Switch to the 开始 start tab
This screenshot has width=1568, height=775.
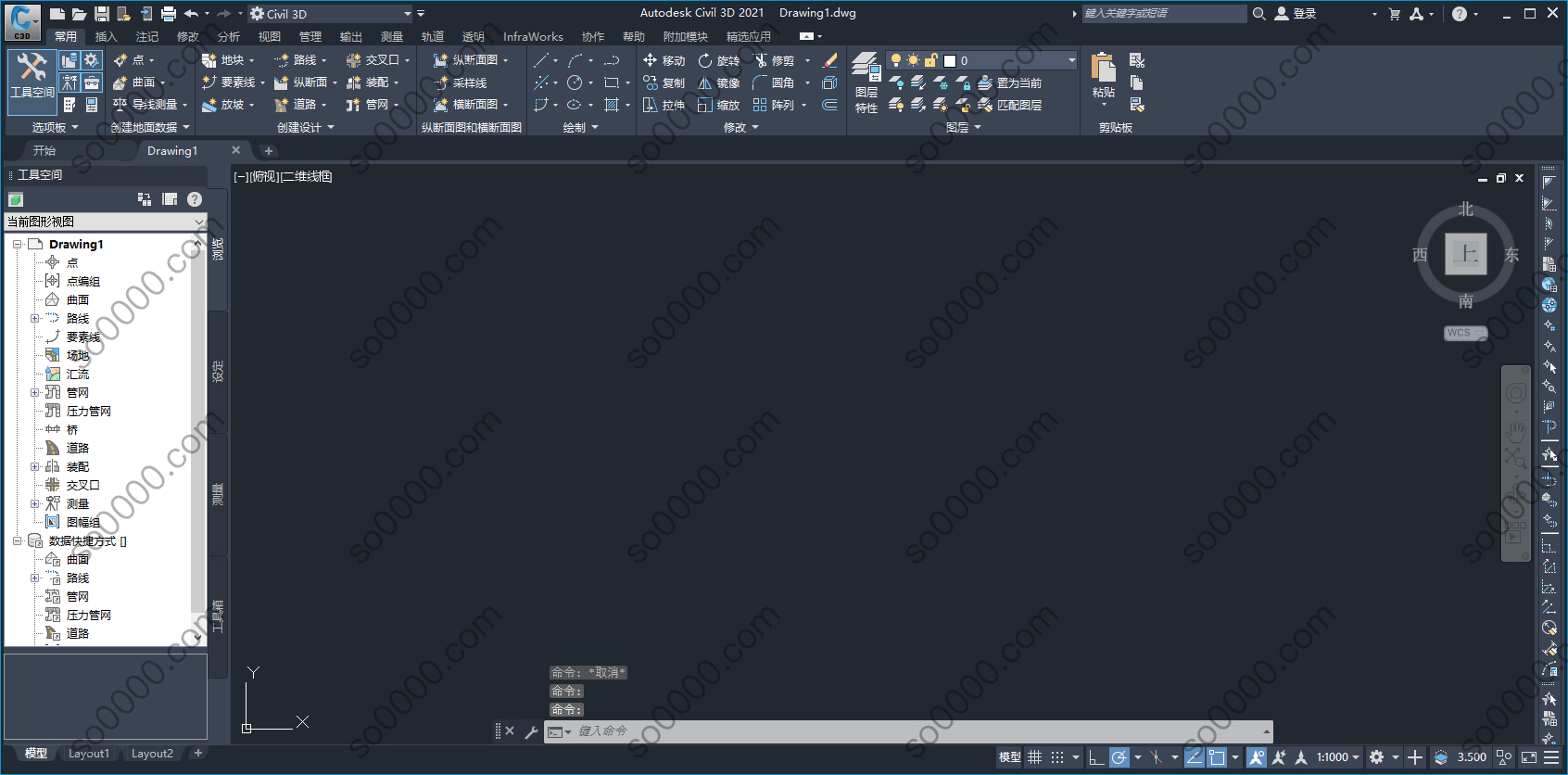tap(44, 150)
